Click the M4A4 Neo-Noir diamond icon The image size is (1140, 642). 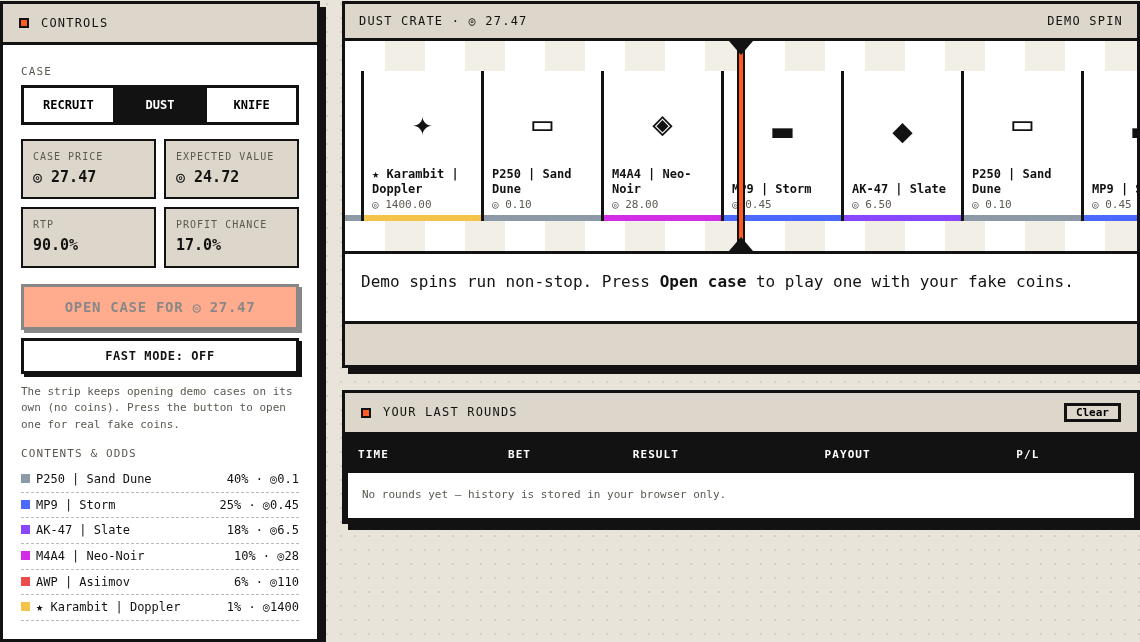tap(662, 126)
